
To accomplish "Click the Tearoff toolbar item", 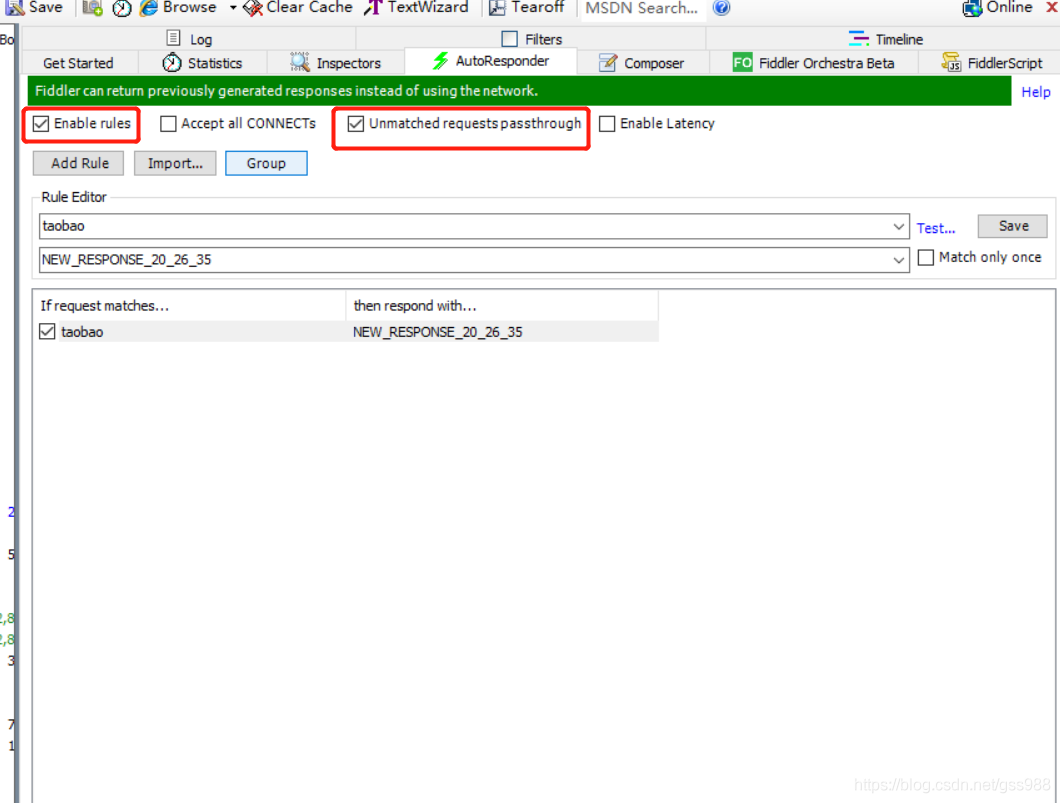I will (527, 7).
